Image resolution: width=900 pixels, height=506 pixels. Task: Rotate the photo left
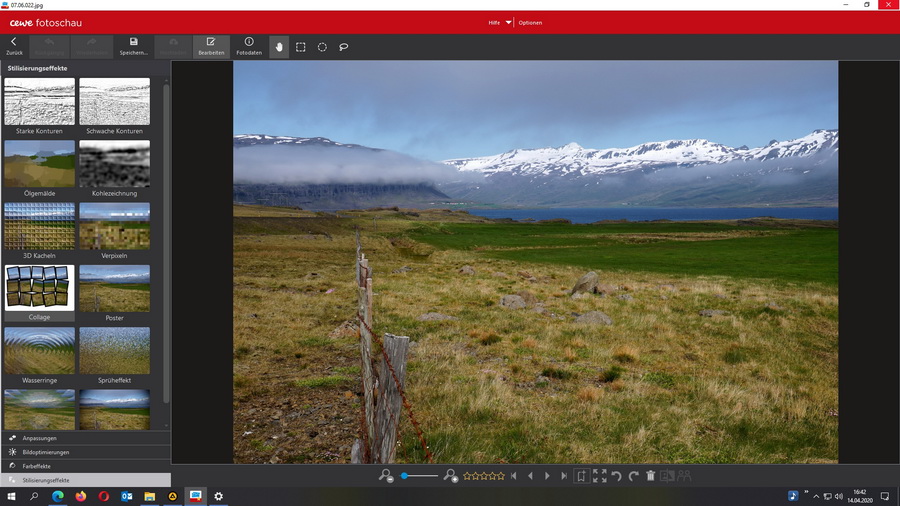click(x=617, y=477)
